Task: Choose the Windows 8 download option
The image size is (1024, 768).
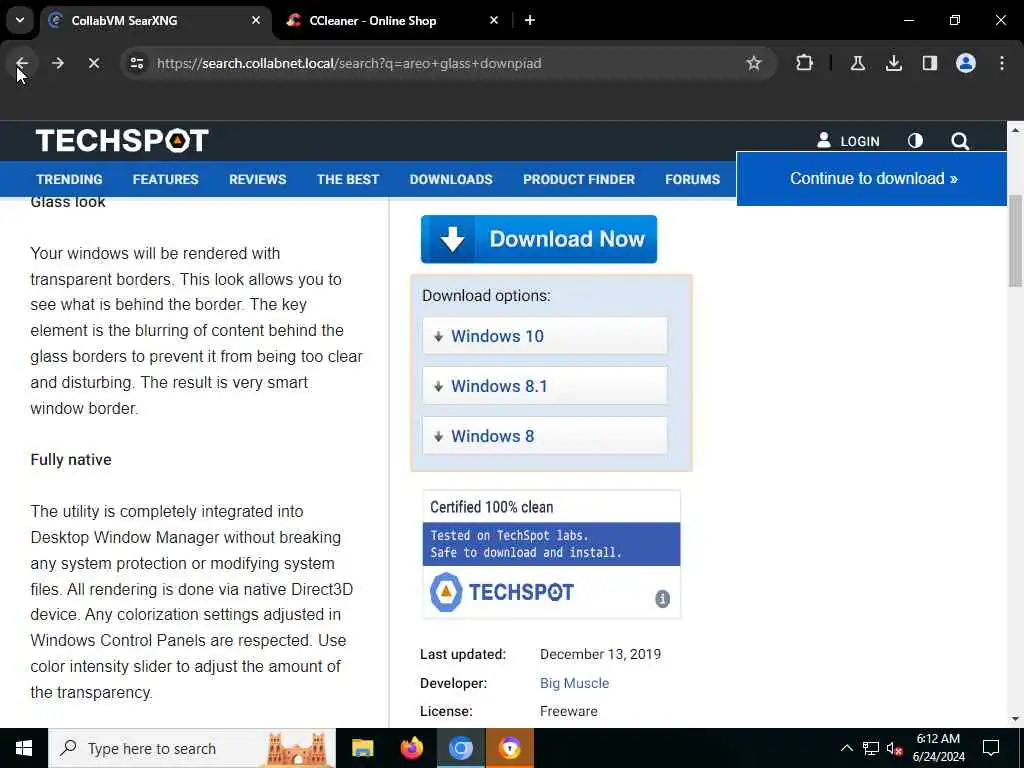Action: point(545,436)
